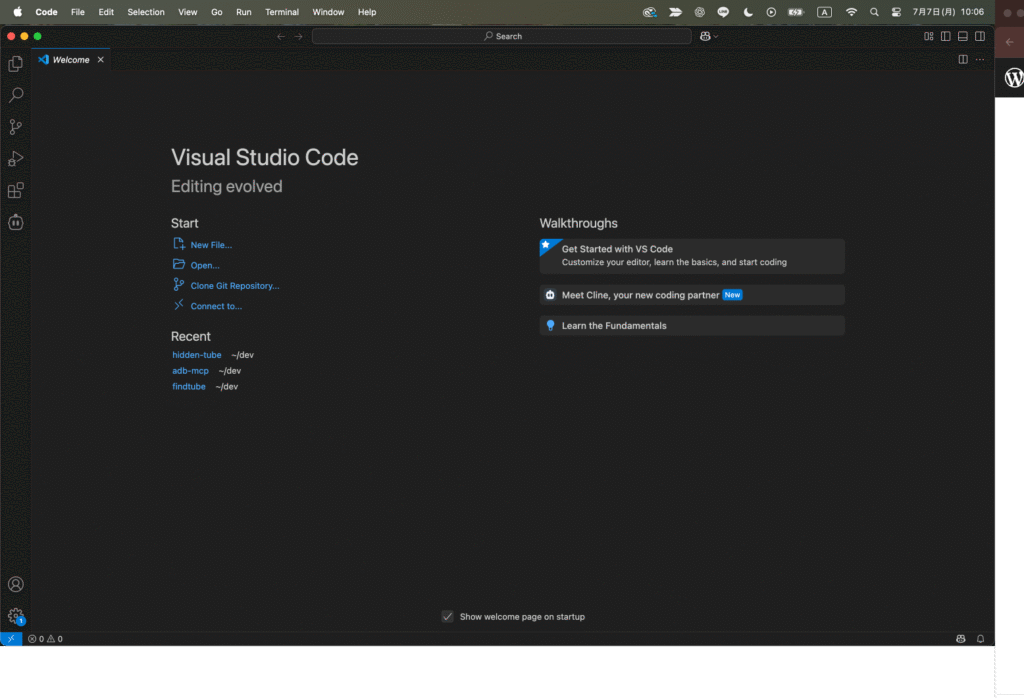Open Control Center in the menu bar
Screen dimensions: 1024x698
(x=896, y=12)
